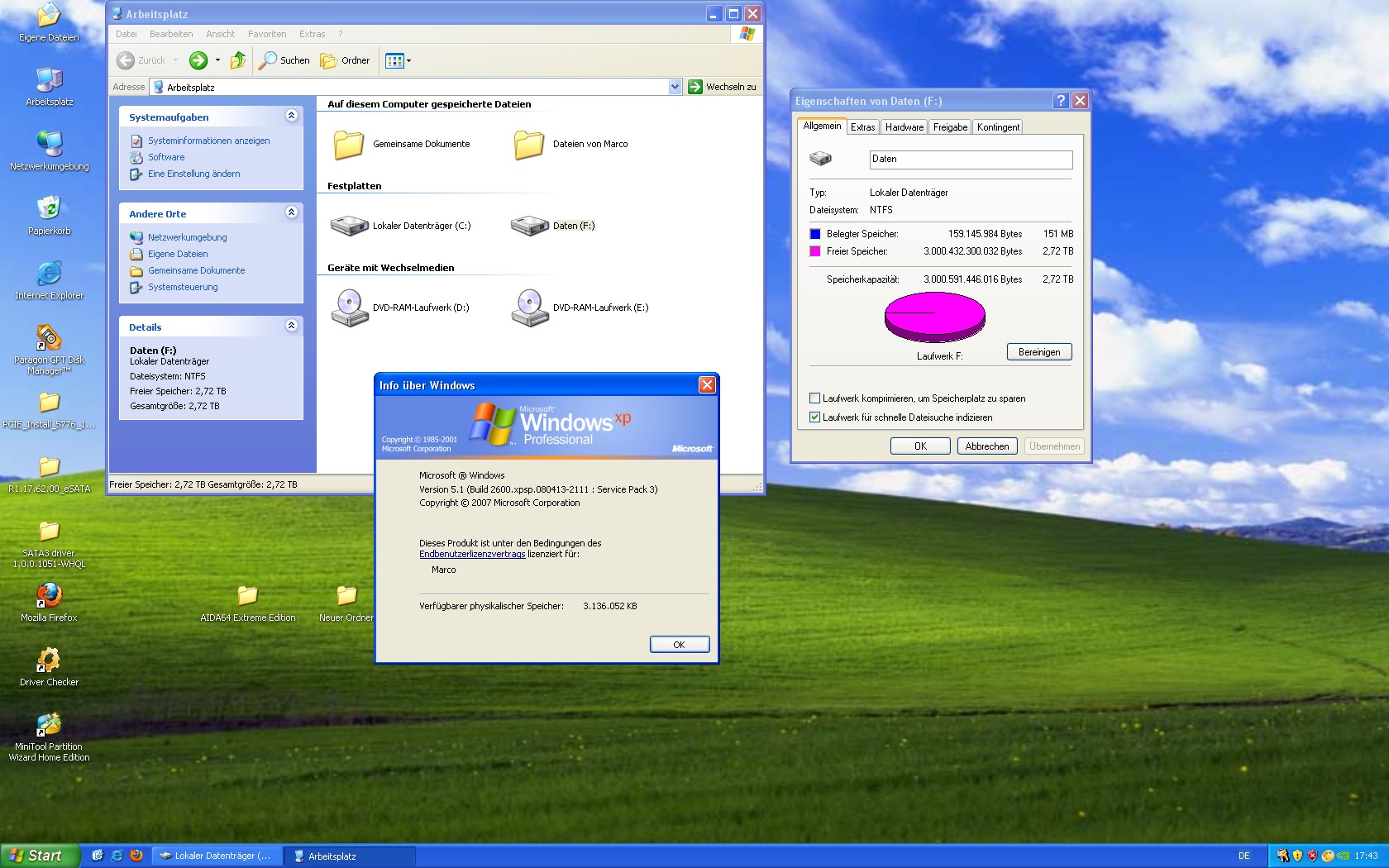
Task: Open the Windows Start menu
Action: tap(41, 856)
